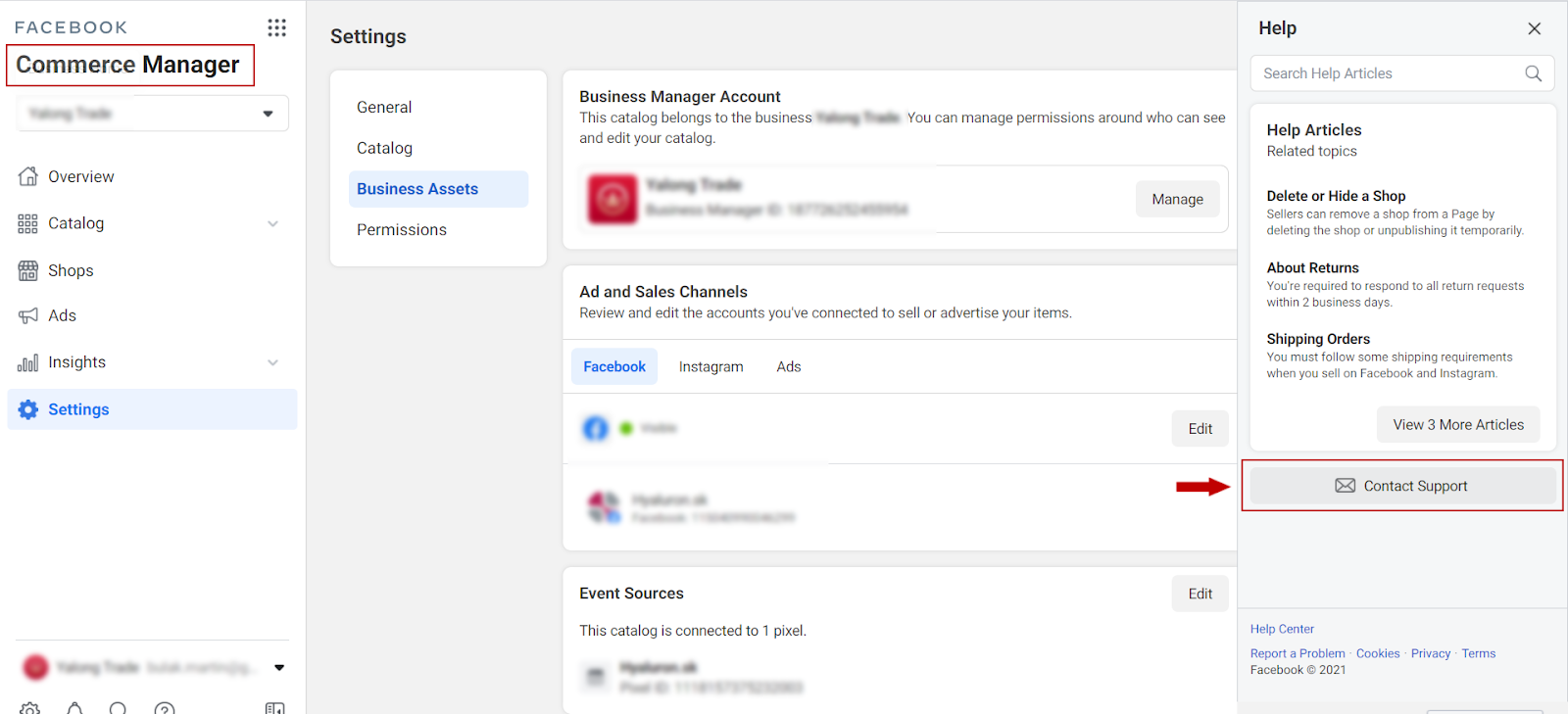Click the Commerce Manager title

[127, 65]
